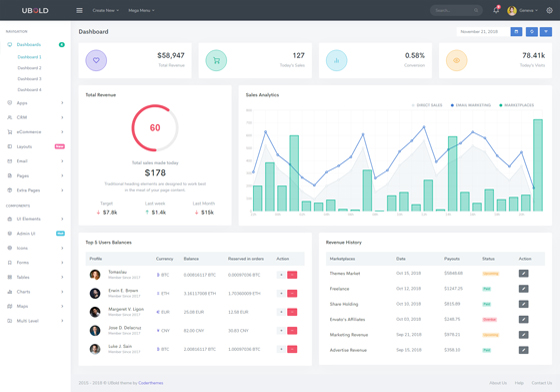The height and width of the screenshot is (392, 560).
Task: Click the purple heart Total Revenue icon
Action: pyautogui.click(x=96, y=60)
